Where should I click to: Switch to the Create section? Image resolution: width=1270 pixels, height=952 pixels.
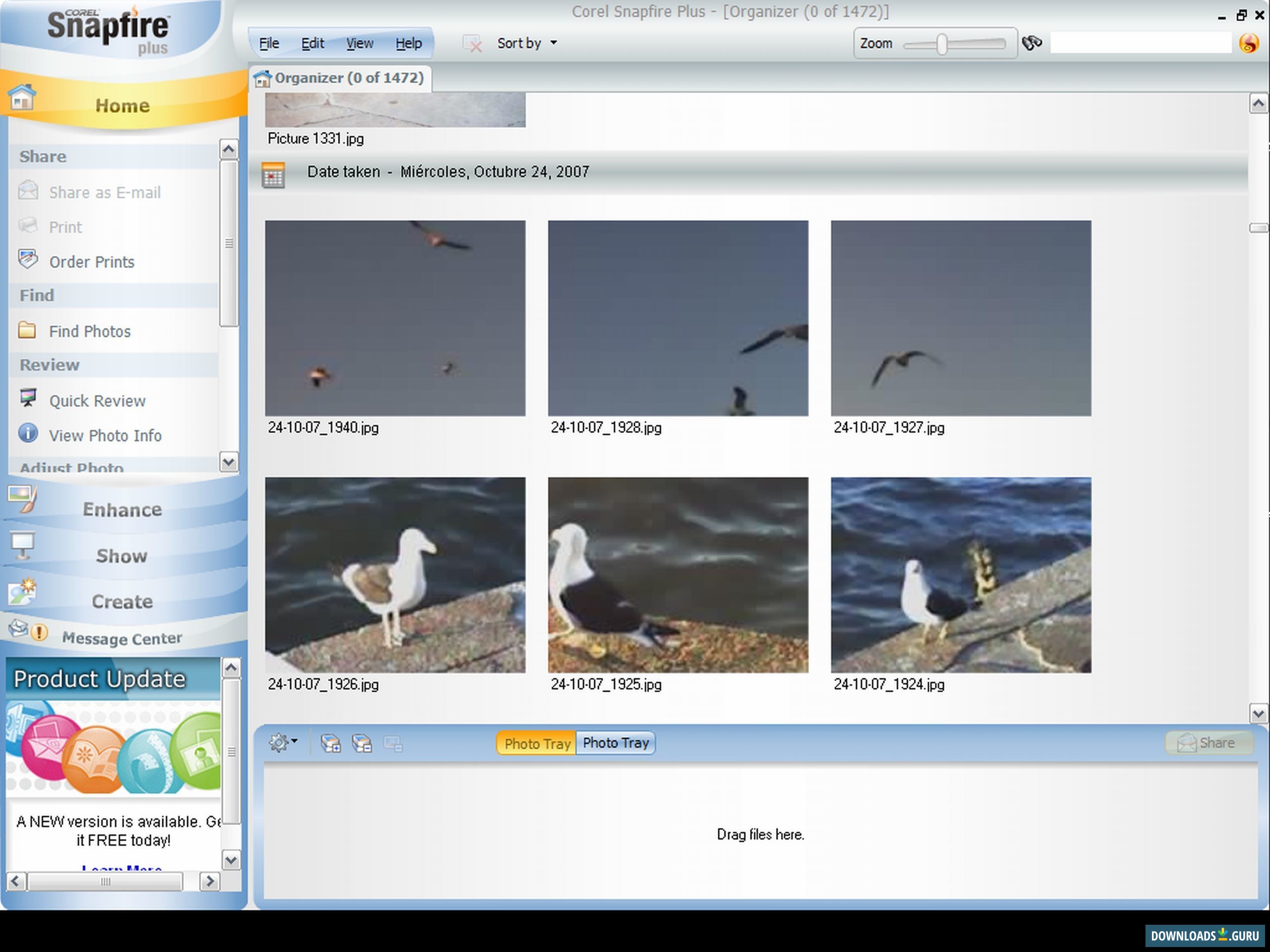click(121, 601)
